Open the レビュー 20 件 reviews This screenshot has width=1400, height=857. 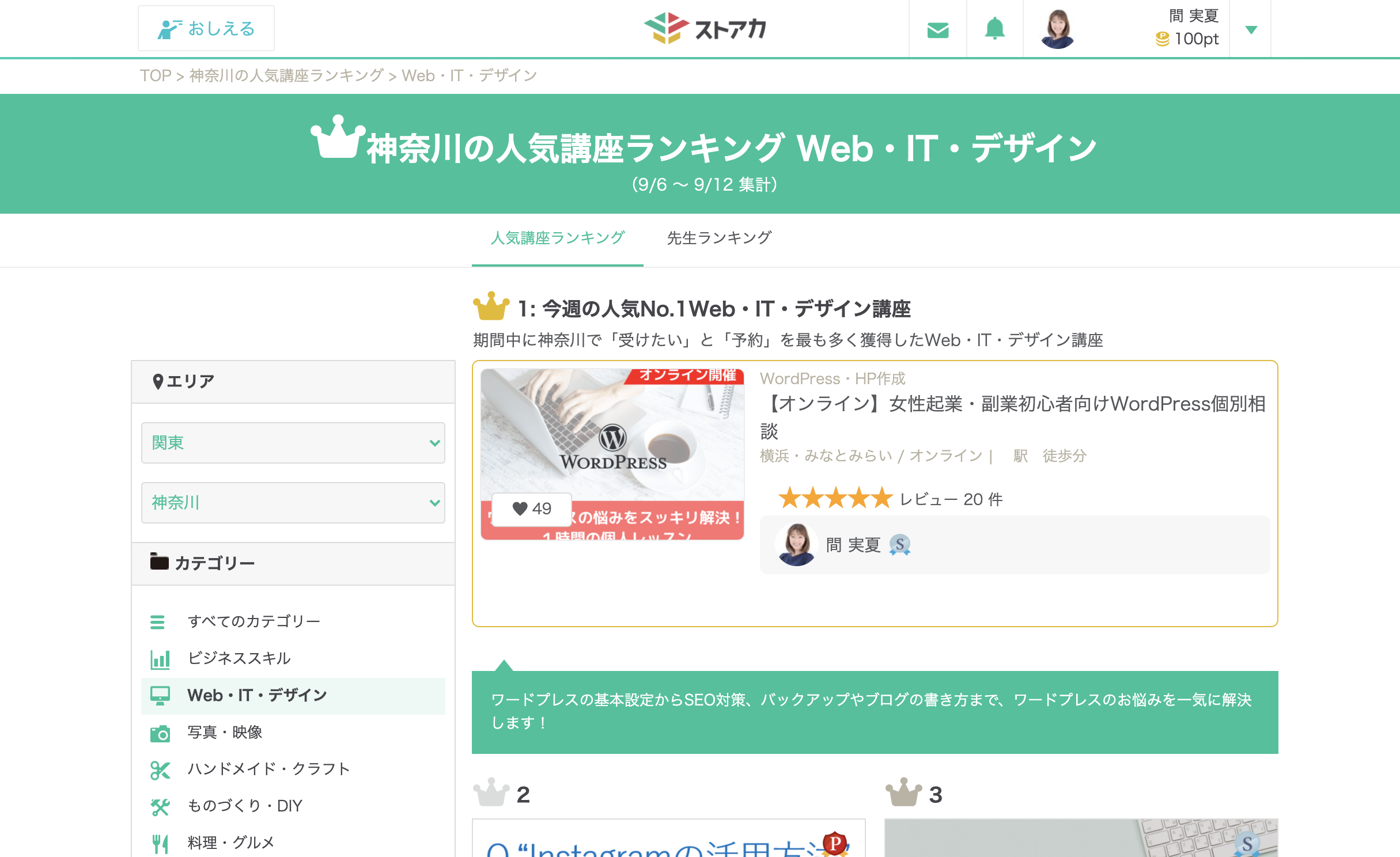tap(951, 499)
